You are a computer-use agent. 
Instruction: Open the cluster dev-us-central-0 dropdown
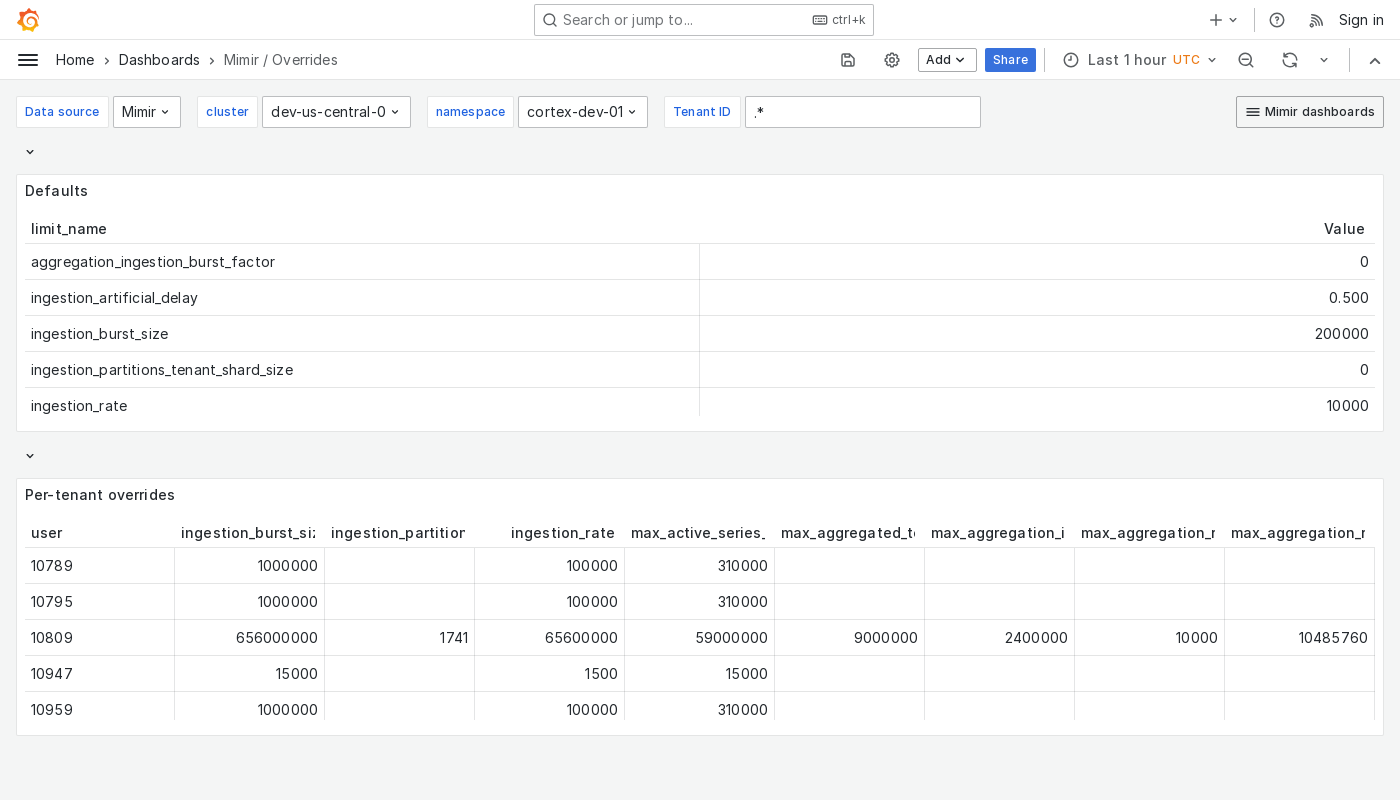pyautogui.click(x=336, y=112)
